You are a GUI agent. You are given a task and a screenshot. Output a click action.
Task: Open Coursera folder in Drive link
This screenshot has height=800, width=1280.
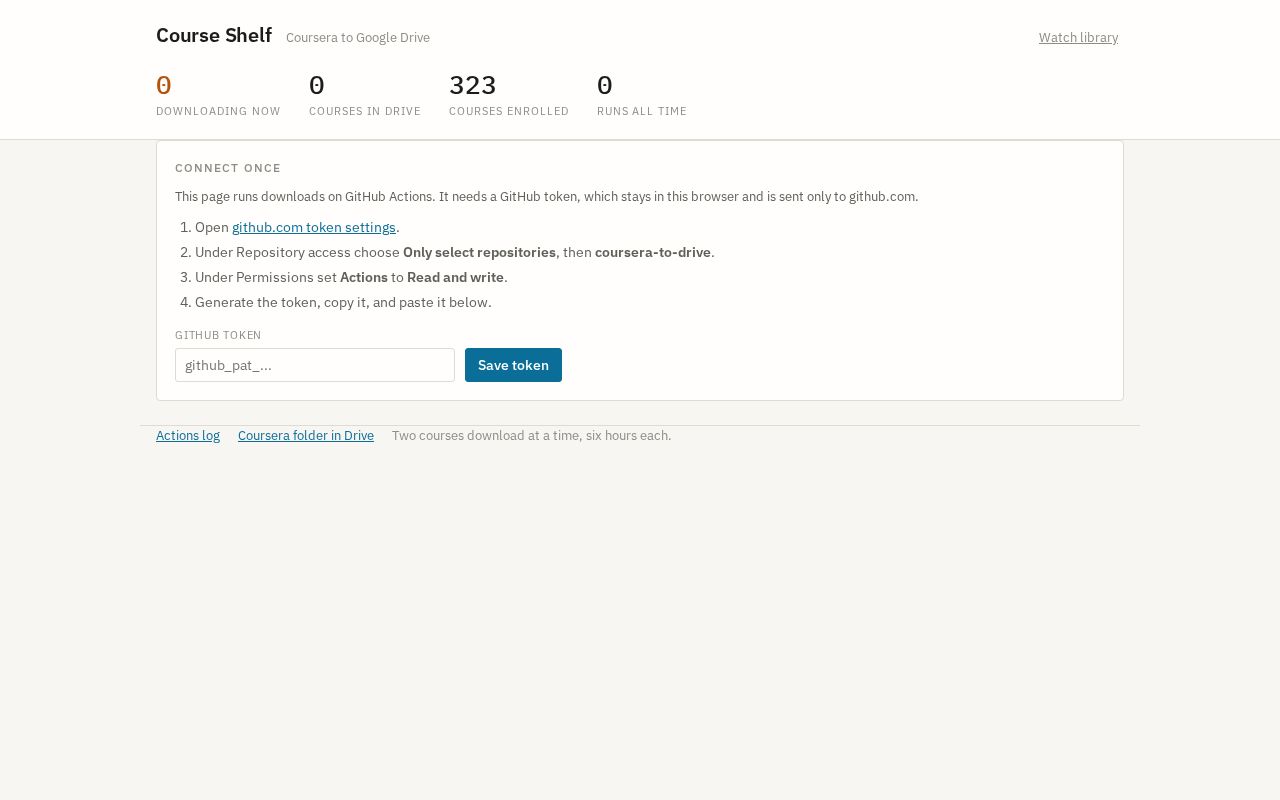click(306, 436)
